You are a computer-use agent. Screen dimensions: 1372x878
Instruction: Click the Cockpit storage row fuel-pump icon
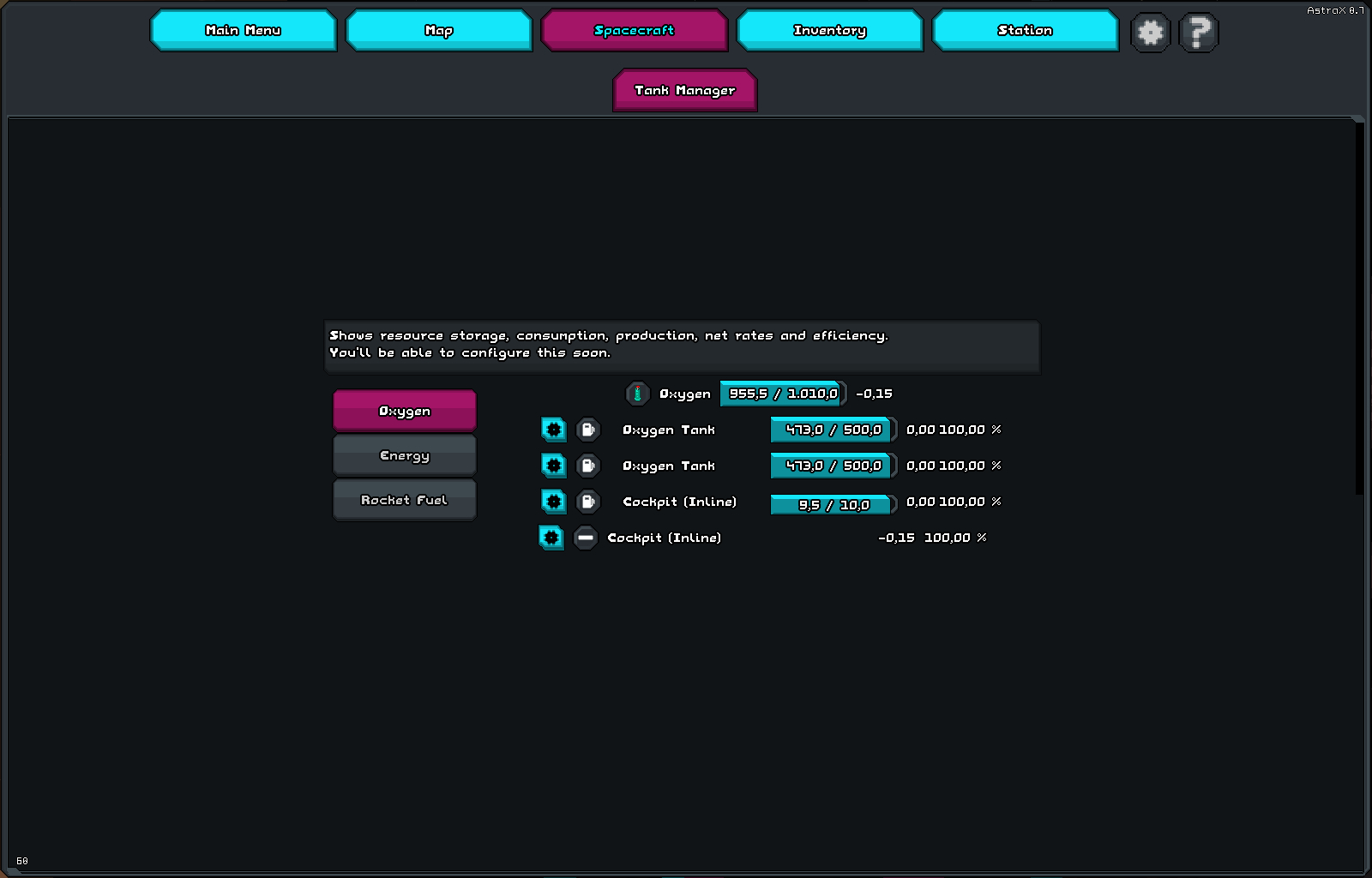588,502
